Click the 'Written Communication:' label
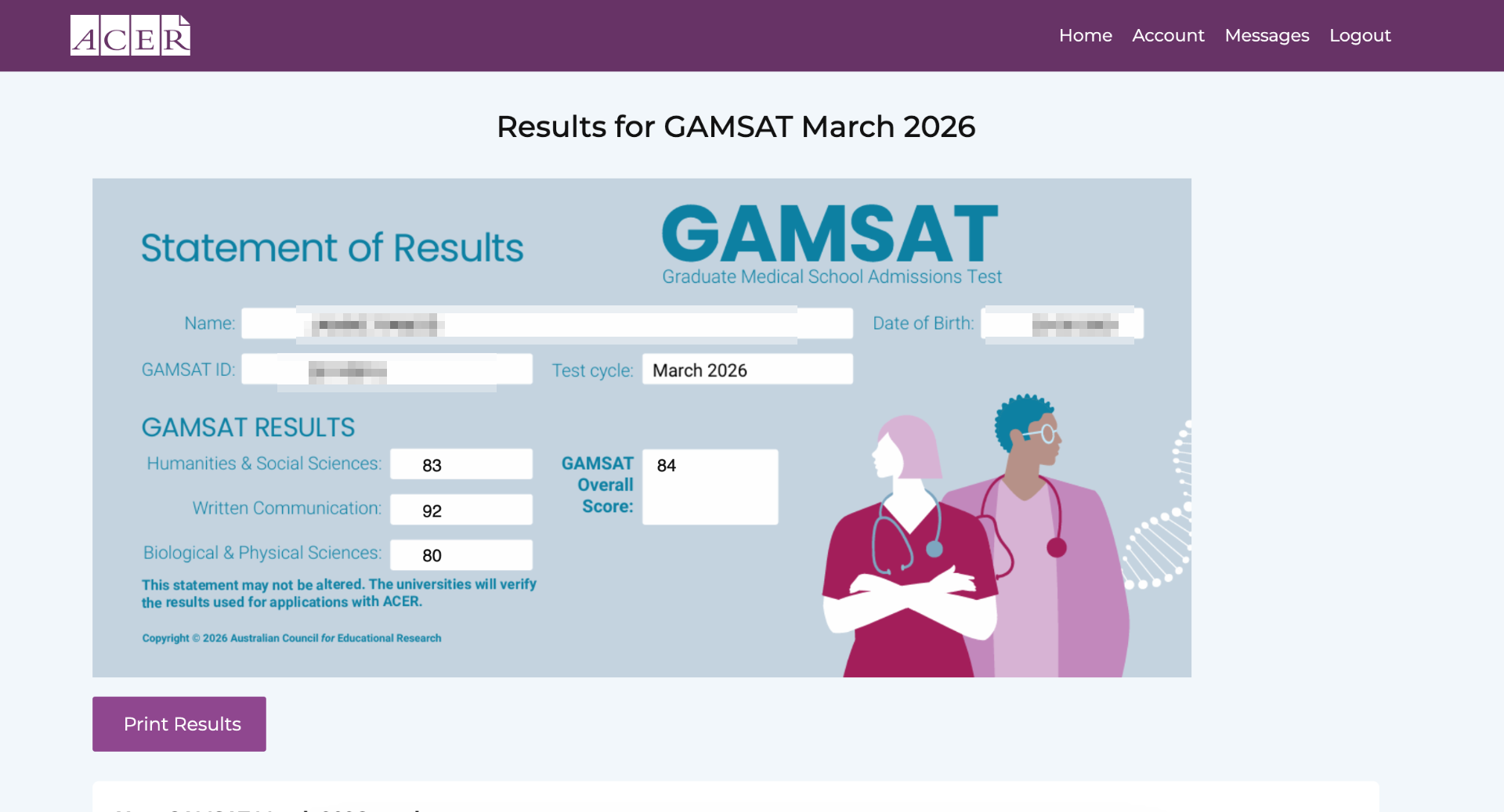 [x=287, y=508]
